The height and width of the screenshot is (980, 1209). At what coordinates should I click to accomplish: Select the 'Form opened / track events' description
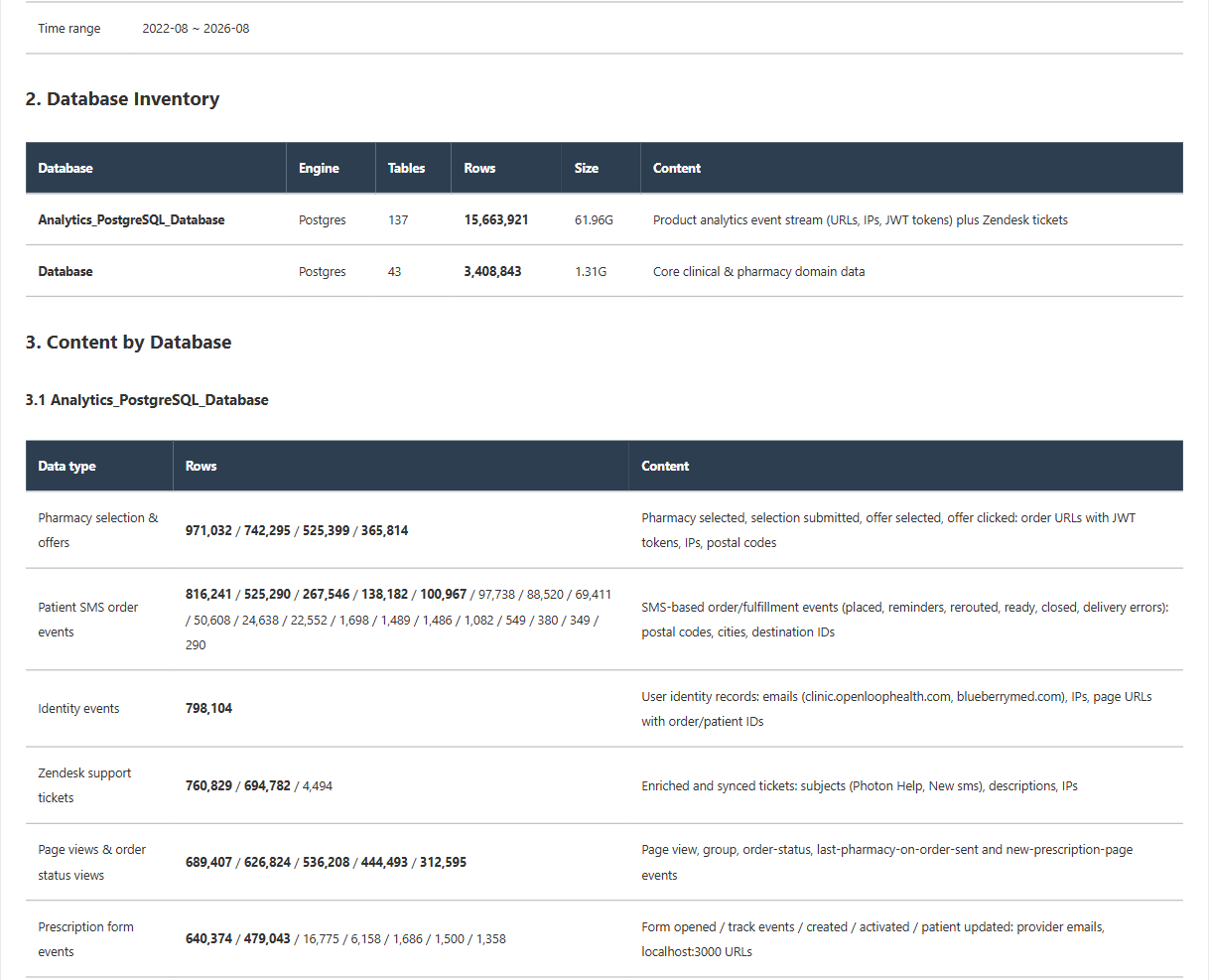pyautogui.click(x=873, y=939)
